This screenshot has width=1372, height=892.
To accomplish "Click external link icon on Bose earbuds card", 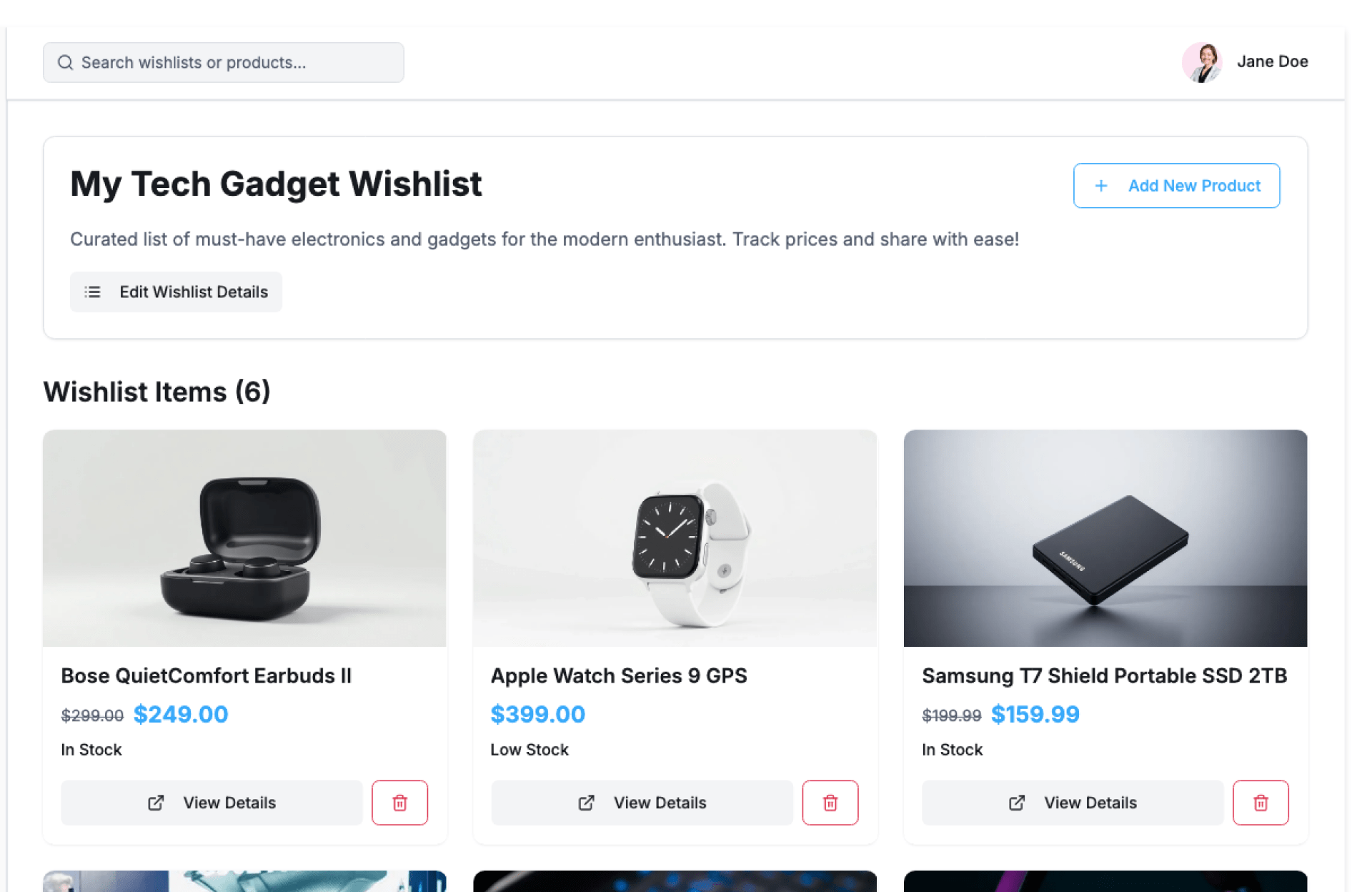I will 156,803.
